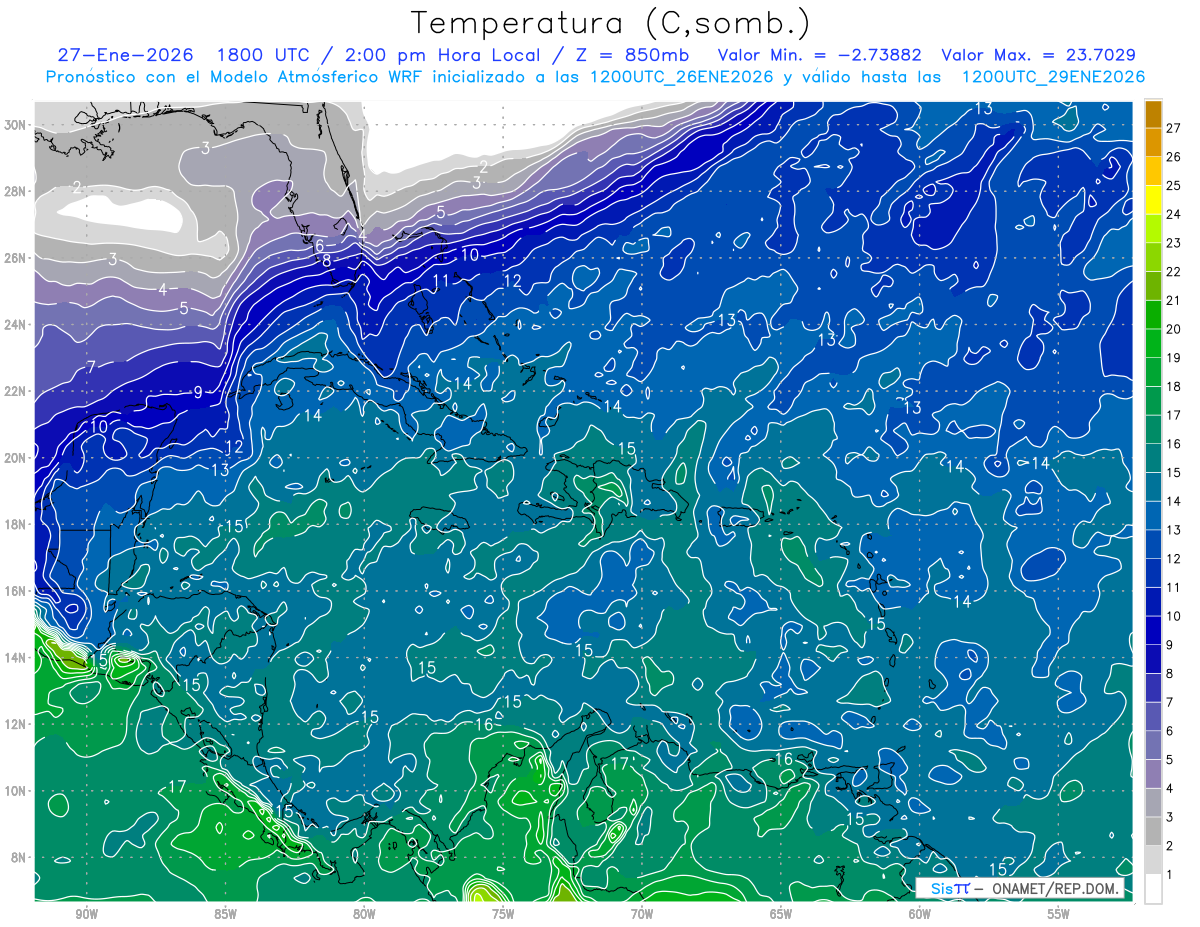Click the white bottom segment of the color bar
The width and height of the screenshot is (1200, 927).
tap(1154, 889)
